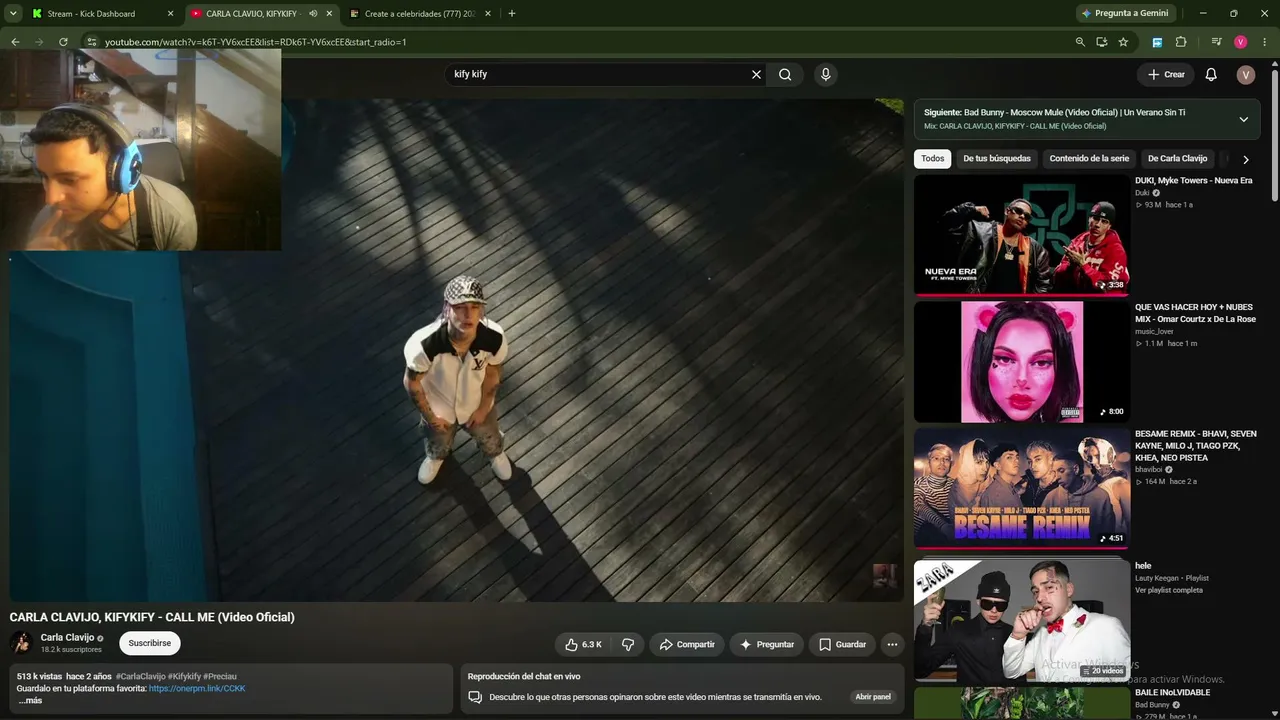This screenshot has height=720, width=1280.
Task: Click the video player to pause playback
Action: click(x=457, y=350)
